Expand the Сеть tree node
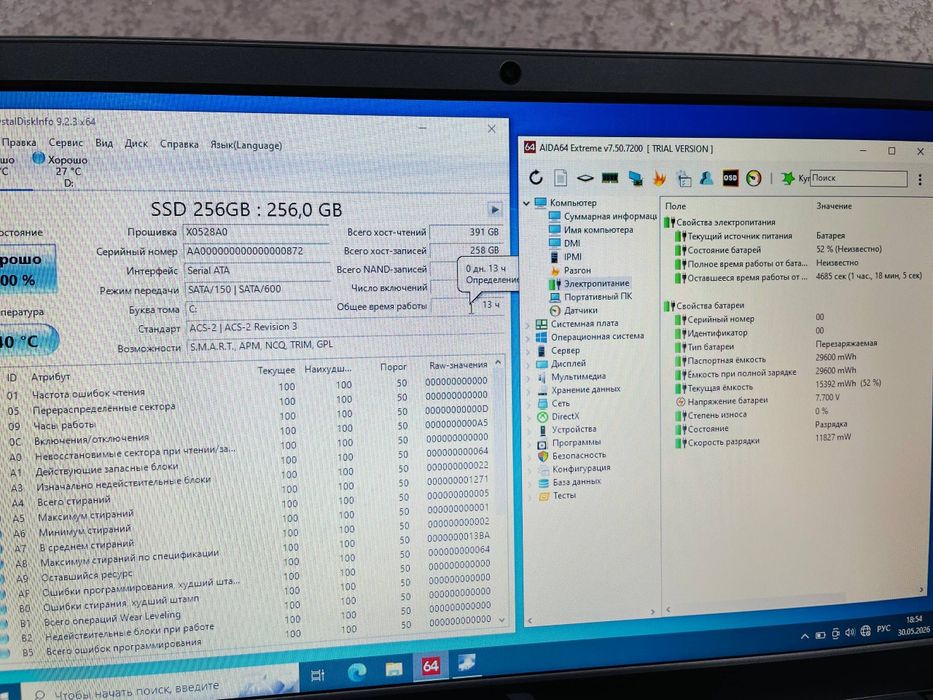The image size is (933, 700). click(x=528, y=404)
